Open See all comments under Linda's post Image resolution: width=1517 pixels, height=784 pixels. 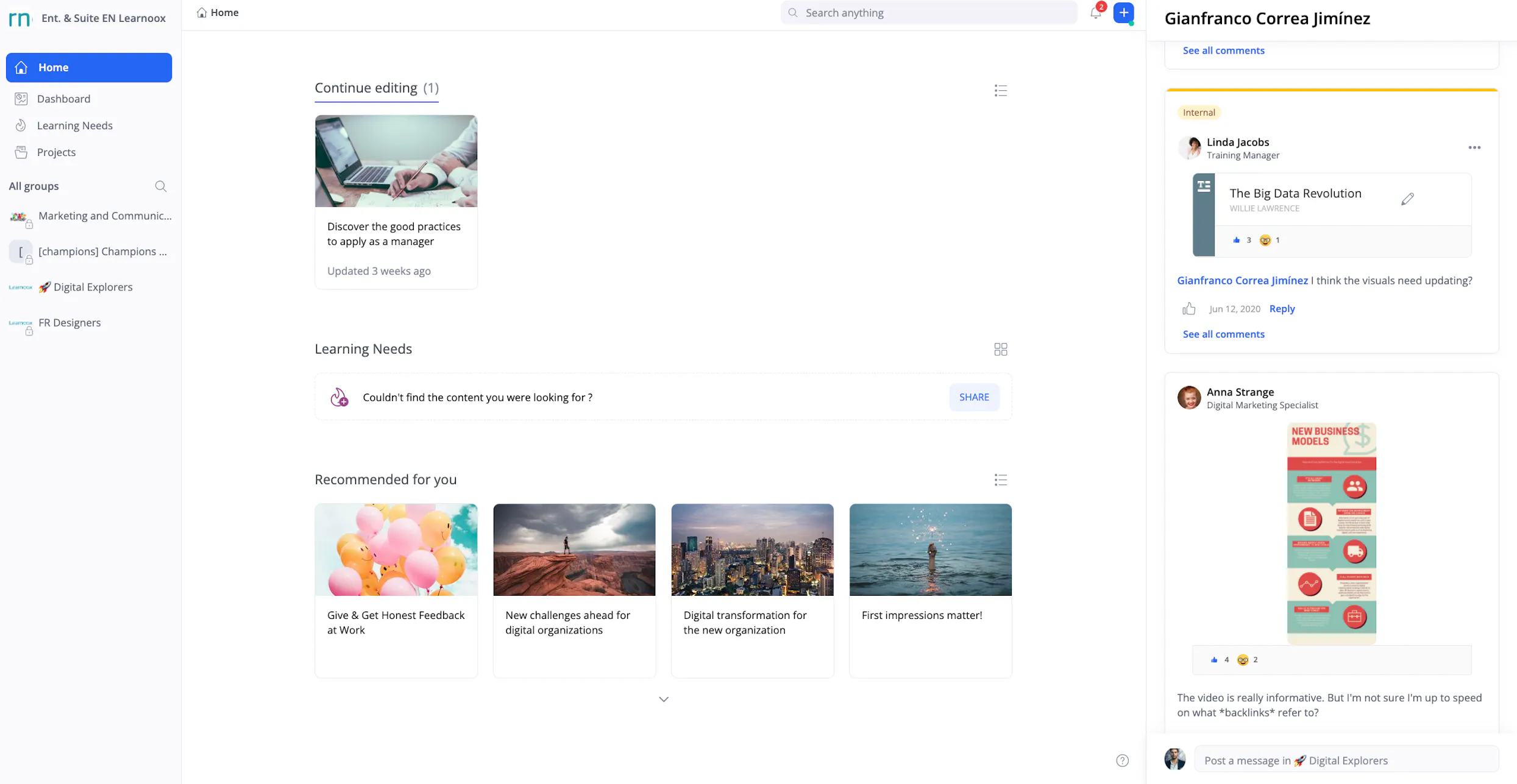tap(1223, 334)
